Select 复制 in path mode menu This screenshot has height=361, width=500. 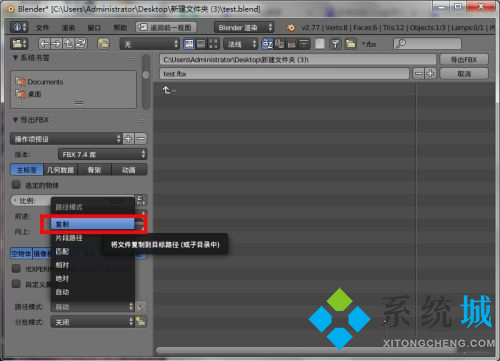pyautogui.click(x=93, y=224)
